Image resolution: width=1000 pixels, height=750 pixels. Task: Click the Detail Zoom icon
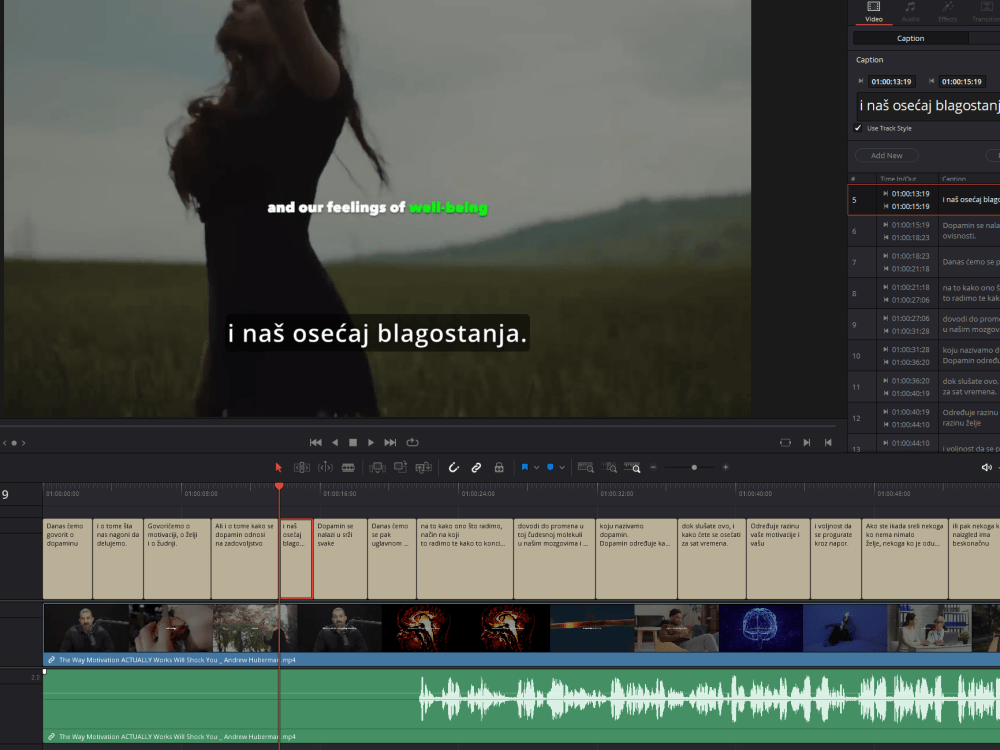click(609, 467)
